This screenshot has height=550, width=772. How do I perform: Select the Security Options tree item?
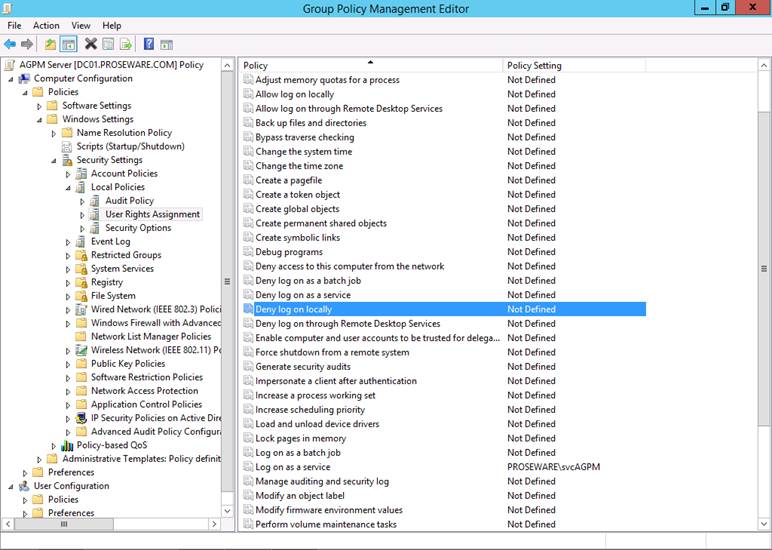tap(138, 228)
